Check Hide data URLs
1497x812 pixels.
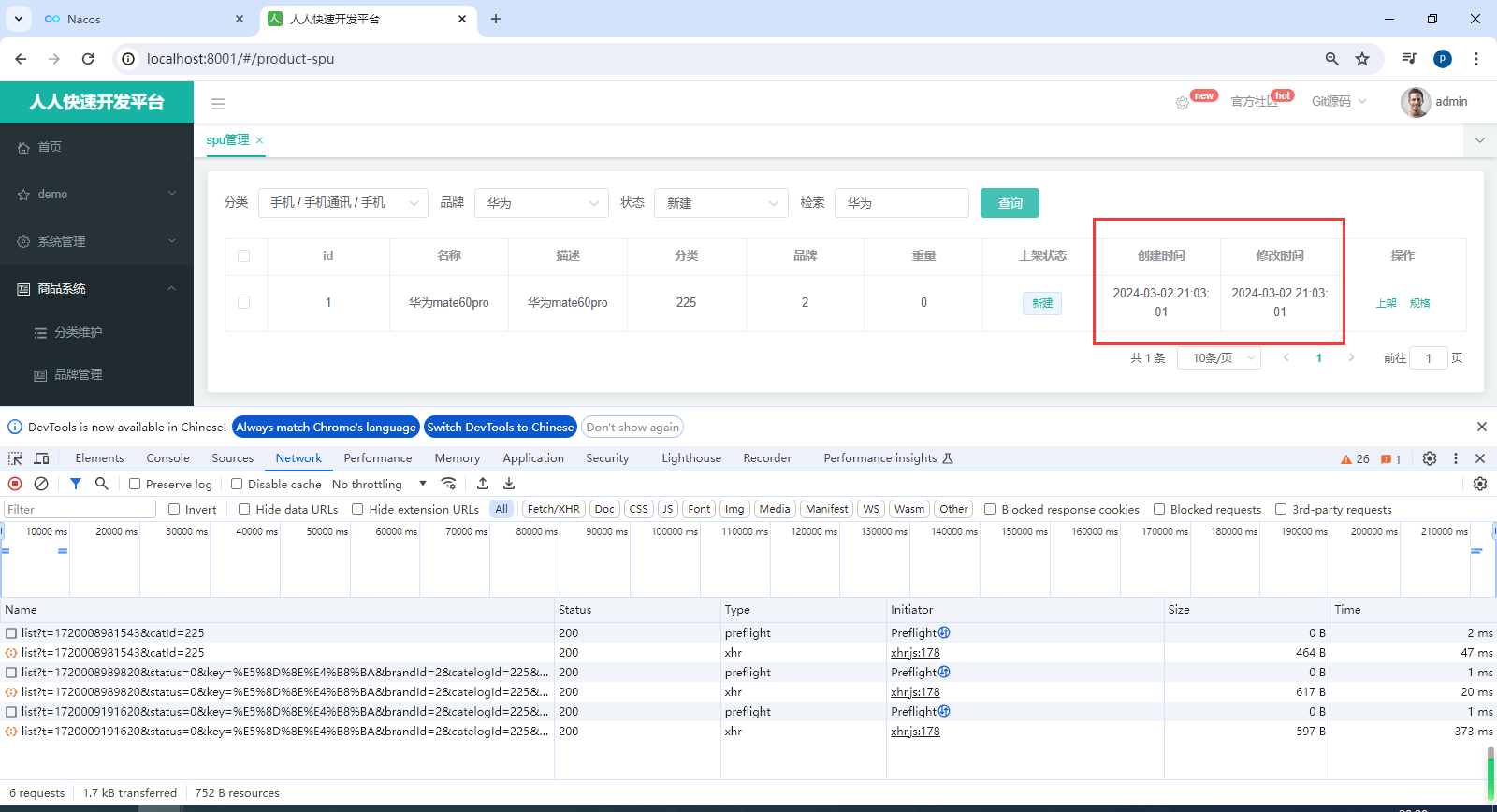(x=244, y=509)
